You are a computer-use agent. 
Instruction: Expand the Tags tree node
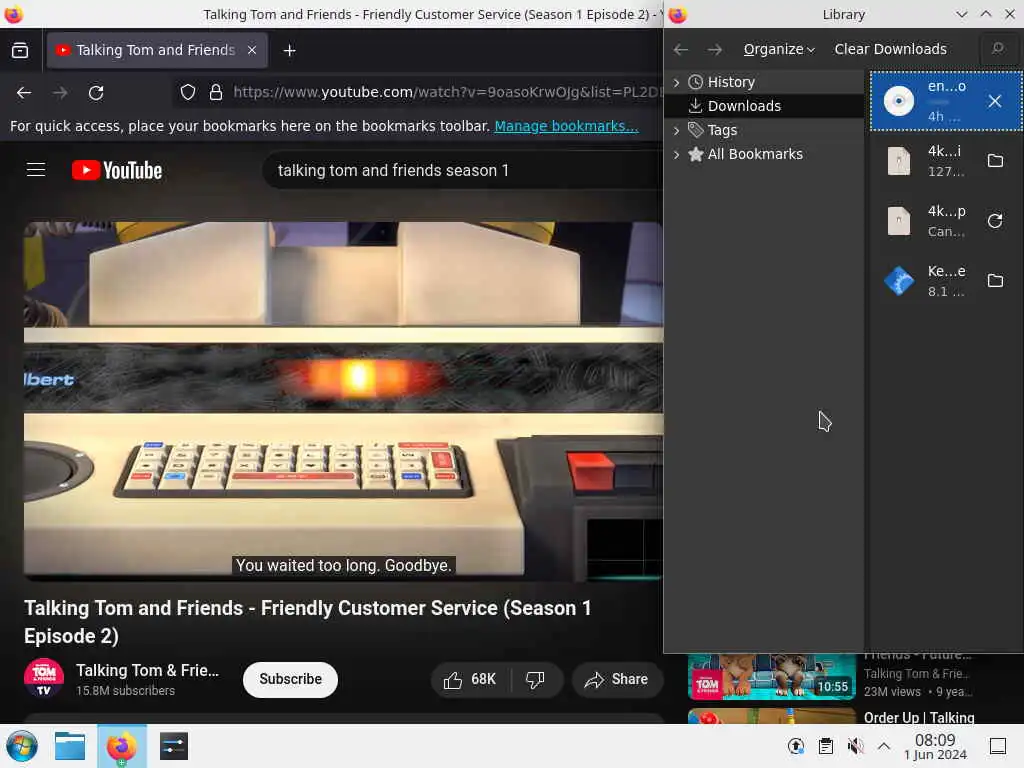click(x=676, y=131)
